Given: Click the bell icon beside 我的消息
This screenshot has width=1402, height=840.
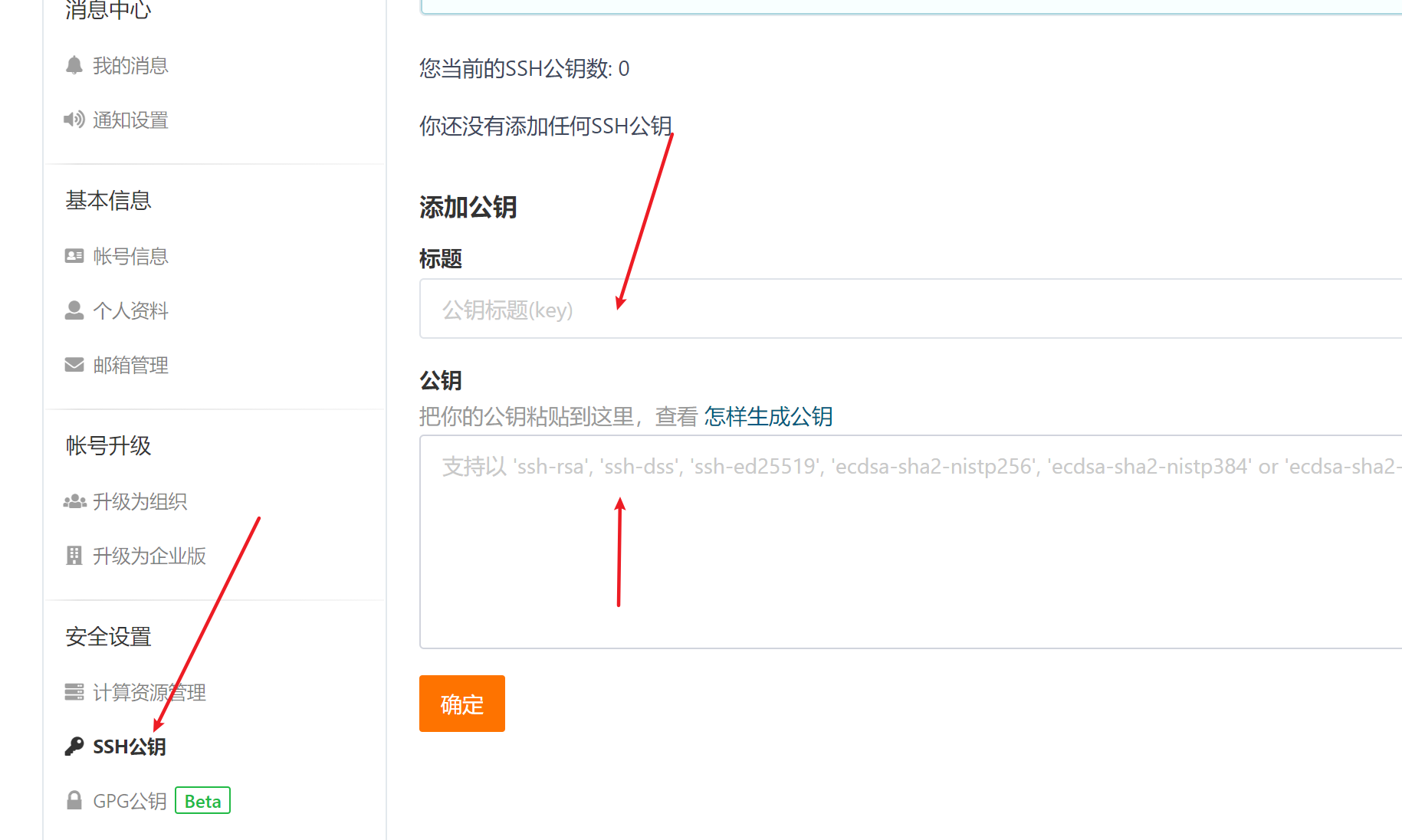Looking at the screenshot, I should (74, 66).
